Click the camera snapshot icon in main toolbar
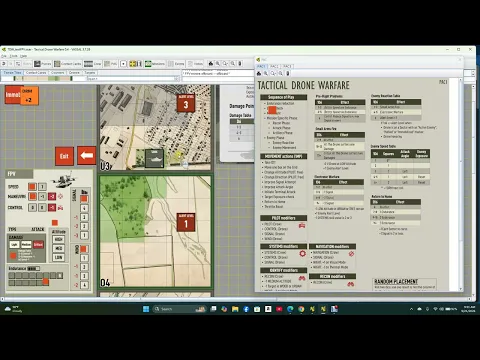Image resolution: width=480 pixels, height=360 pixels. coord(211,64)
